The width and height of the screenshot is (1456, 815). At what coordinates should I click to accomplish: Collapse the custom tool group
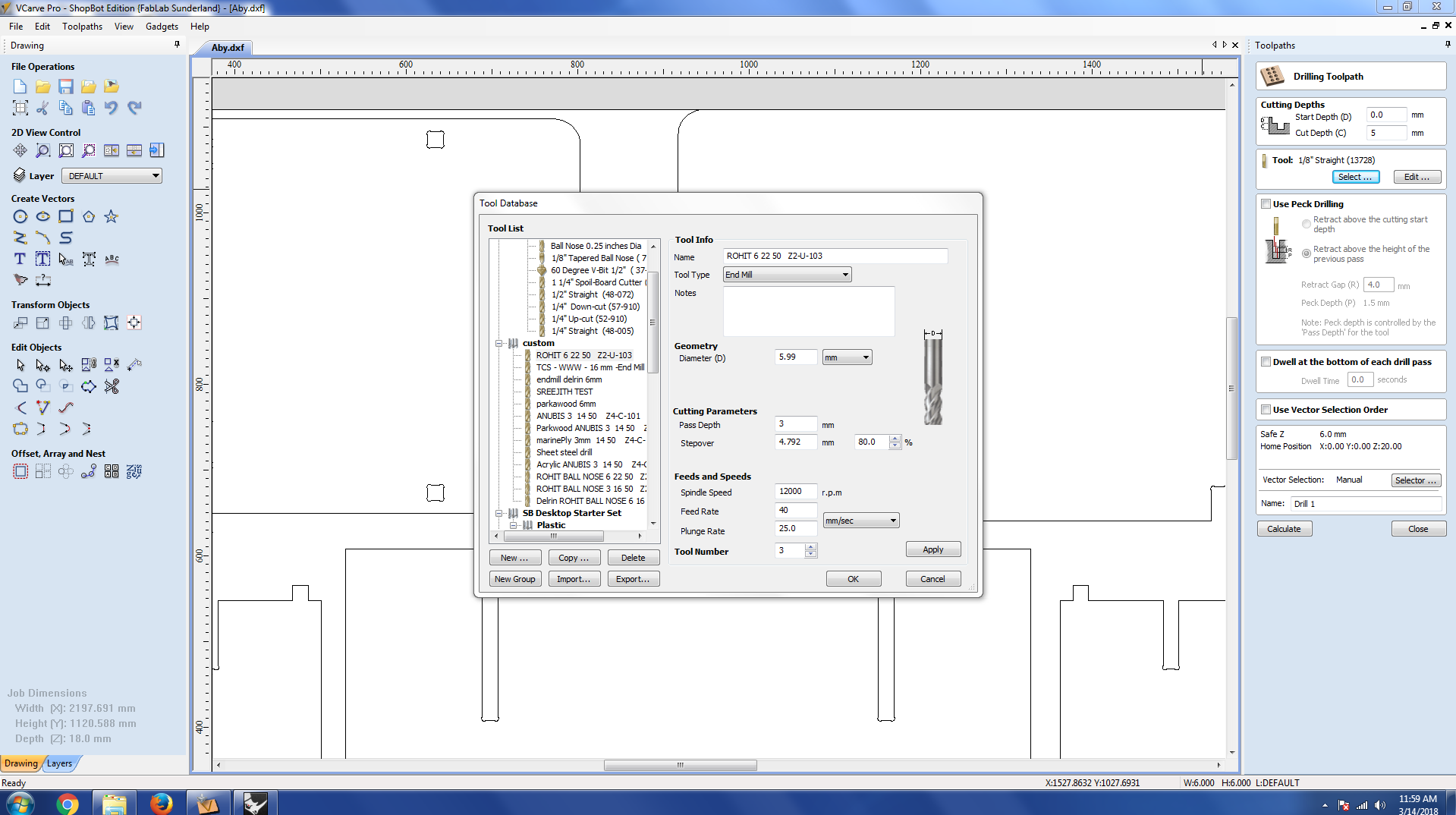coord(499,343)
